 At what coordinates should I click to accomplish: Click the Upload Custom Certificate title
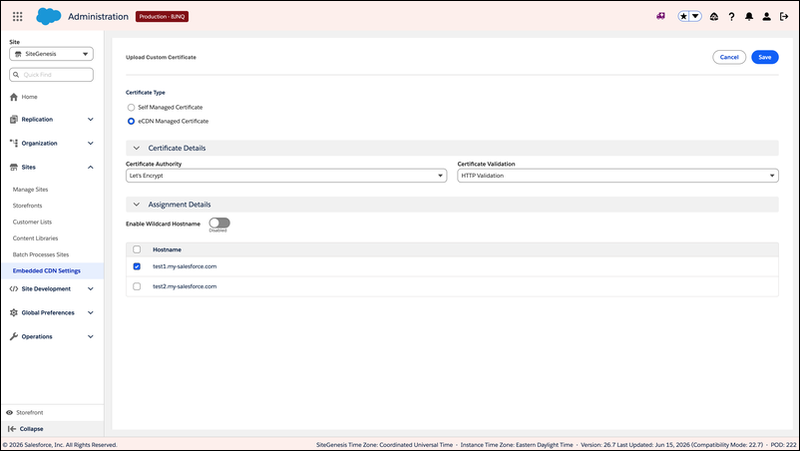tap(161, 57)
